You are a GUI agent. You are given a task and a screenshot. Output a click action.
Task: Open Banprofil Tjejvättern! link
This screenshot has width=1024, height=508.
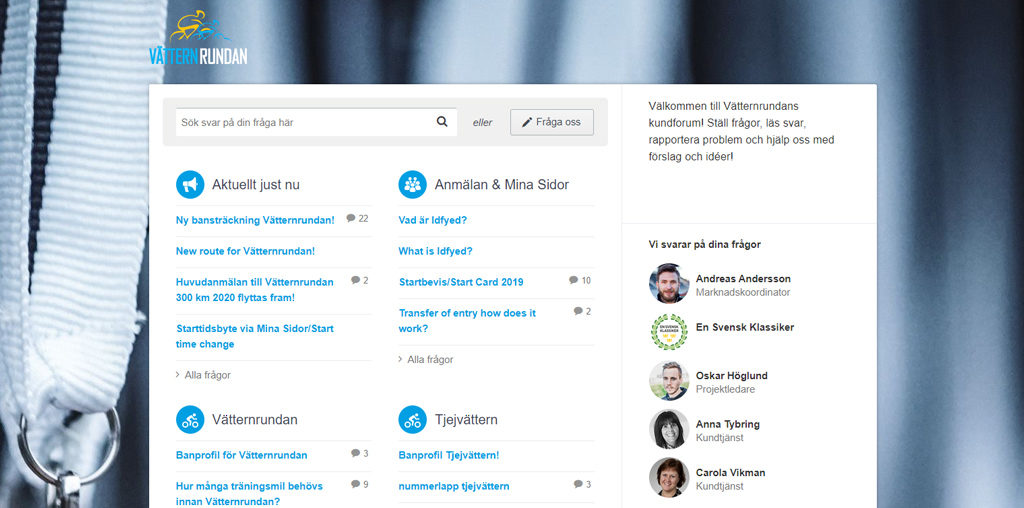tap(449, 455)
